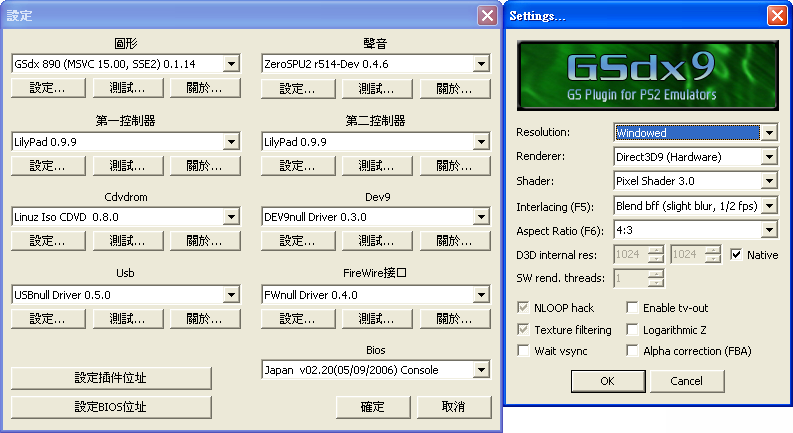793x433 pixels.
Task: Click 關於... under 第一控制器
Action: (205, 166)
